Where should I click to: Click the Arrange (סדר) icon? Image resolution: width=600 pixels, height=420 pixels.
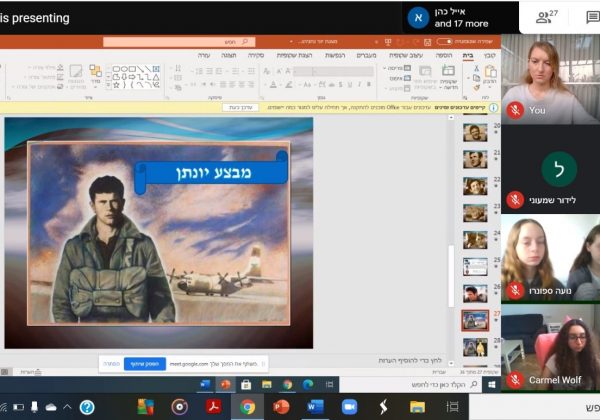pos(95,71)
